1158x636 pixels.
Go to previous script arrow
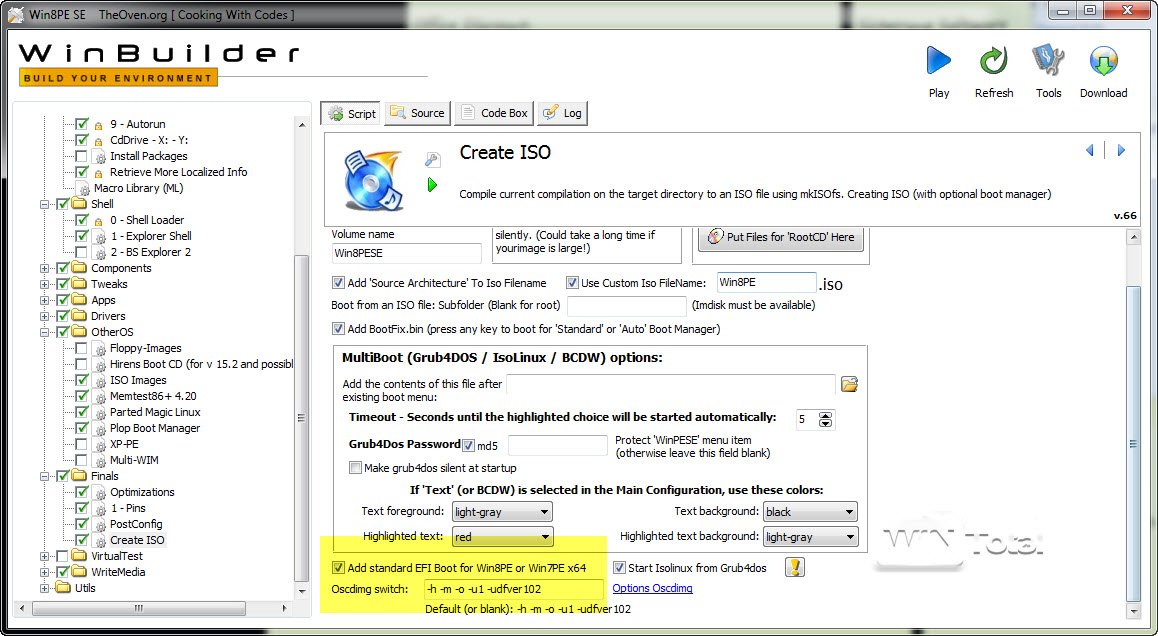point(1089,151)
